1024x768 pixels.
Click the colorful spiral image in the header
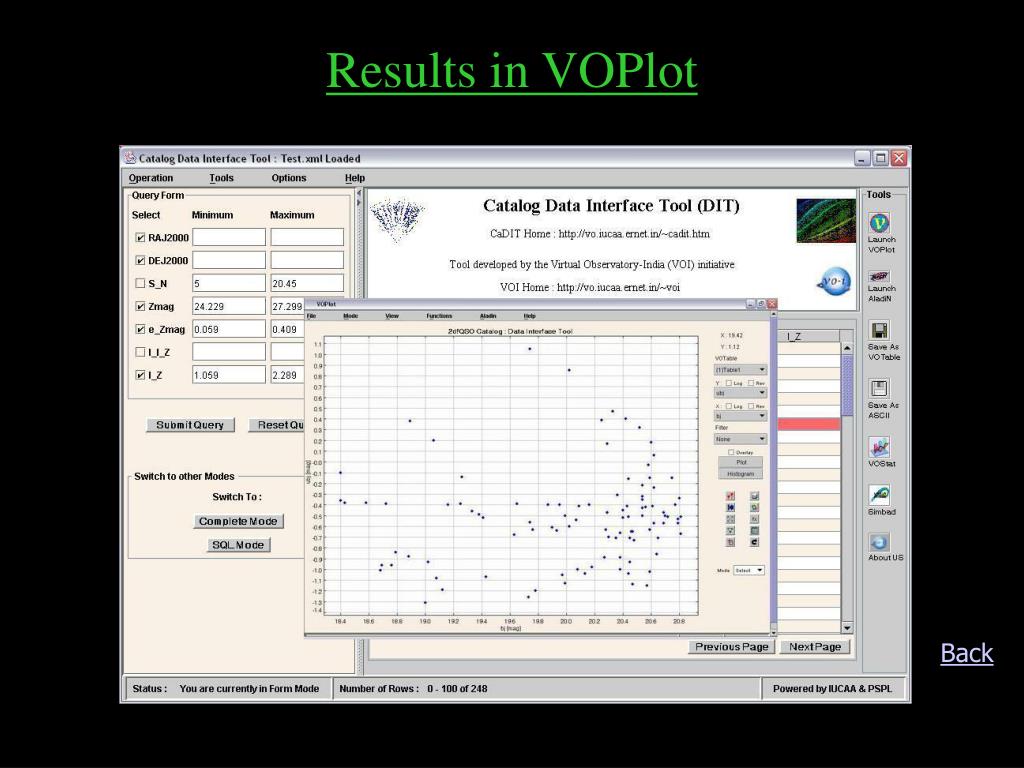click(825, 221)
